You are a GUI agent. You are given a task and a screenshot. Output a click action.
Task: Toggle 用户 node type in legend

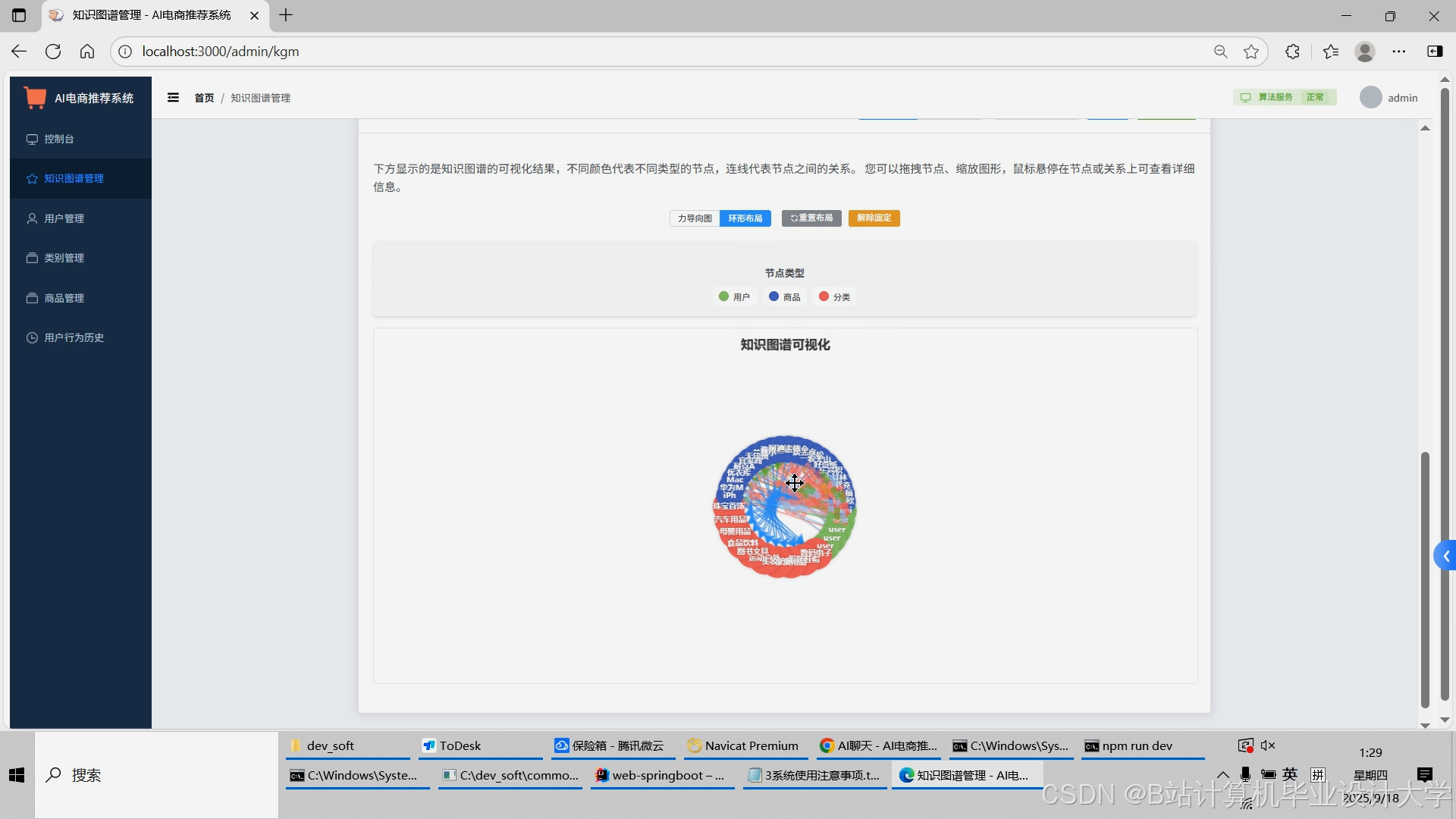coord(734,297)
